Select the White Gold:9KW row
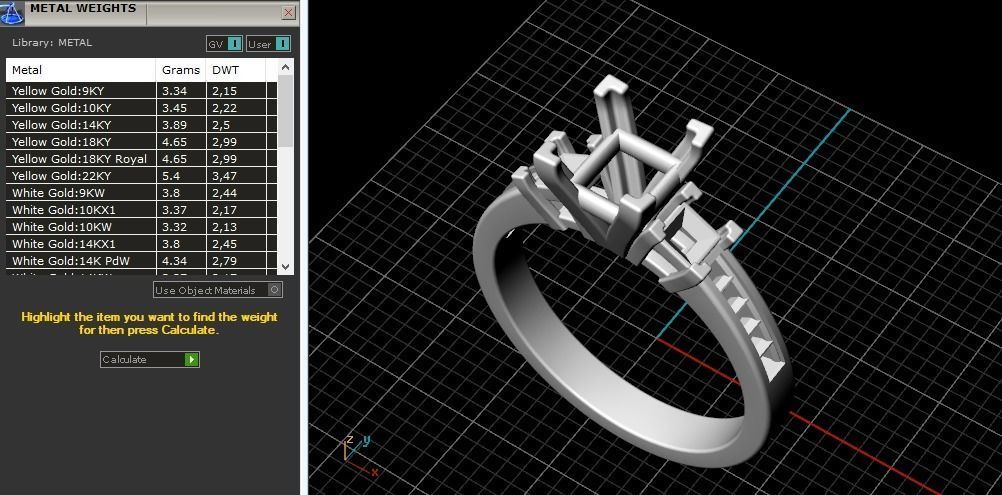The height and width of the screenshot is (495, 1002). point(142,193)
